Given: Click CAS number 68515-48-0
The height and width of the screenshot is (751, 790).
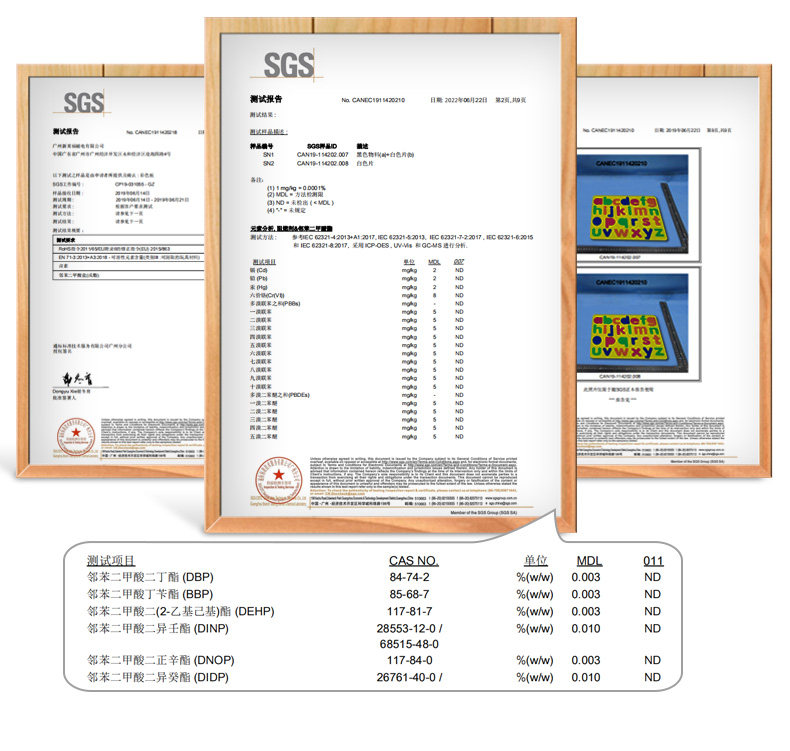Looking at the screenshot, I should 409,644.
